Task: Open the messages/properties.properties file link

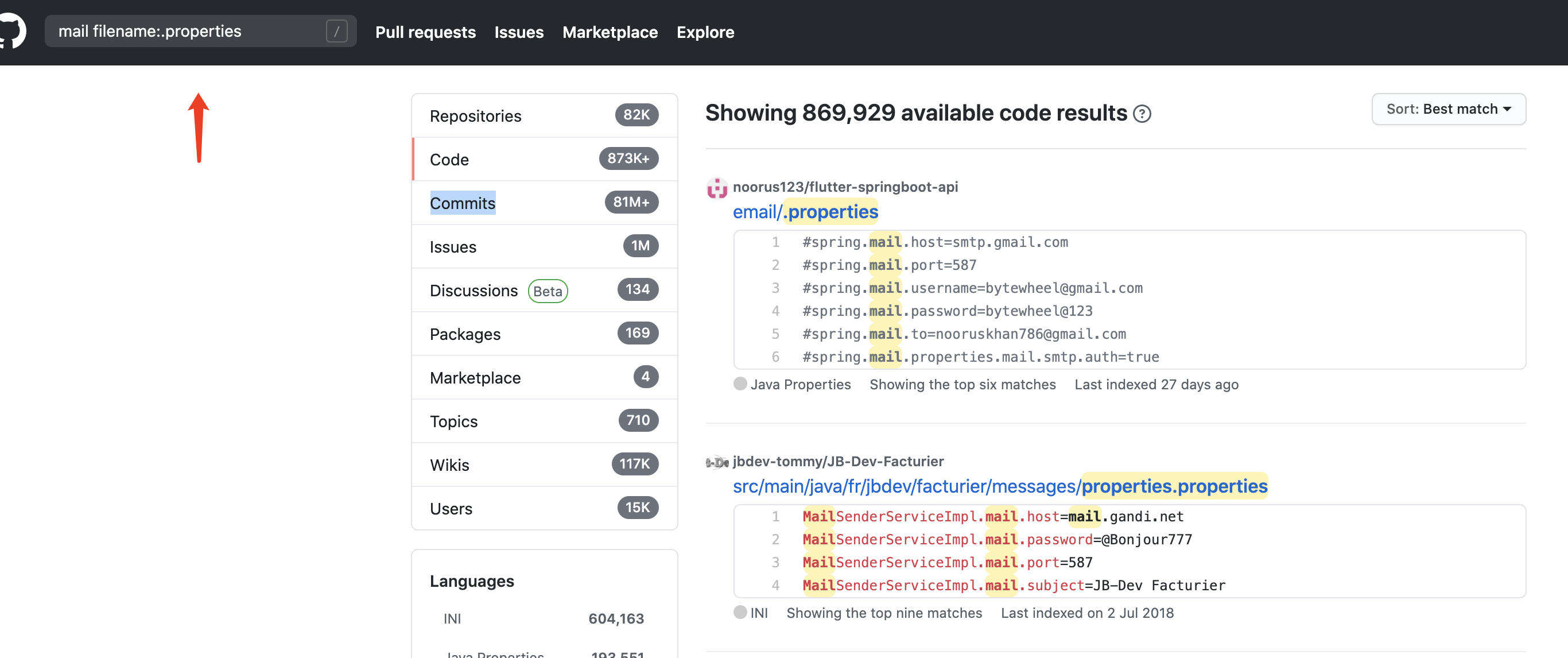Action: point(999,486)
